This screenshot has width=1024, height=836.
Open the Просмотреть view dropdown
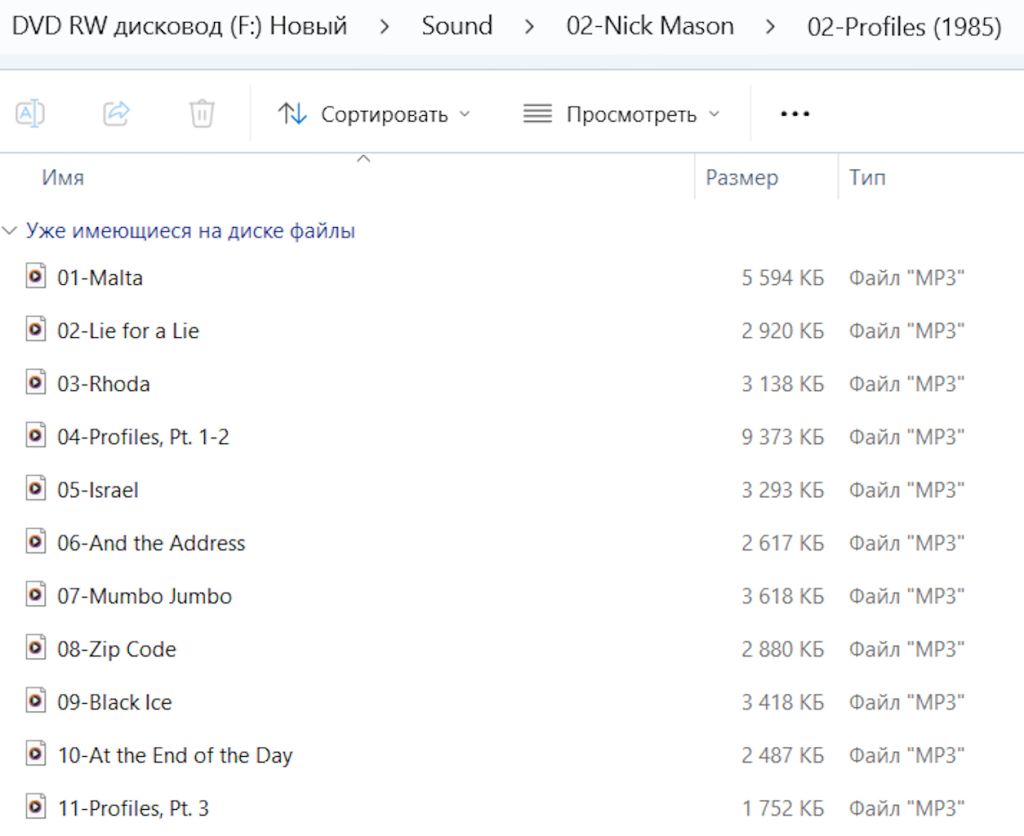[621, 114]
